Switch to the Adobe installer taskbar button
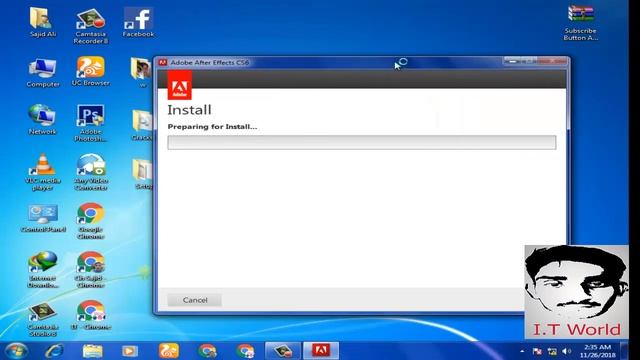The height and width of the screenshot is (360, 640). pyautogui.click(x=321, y=351)
